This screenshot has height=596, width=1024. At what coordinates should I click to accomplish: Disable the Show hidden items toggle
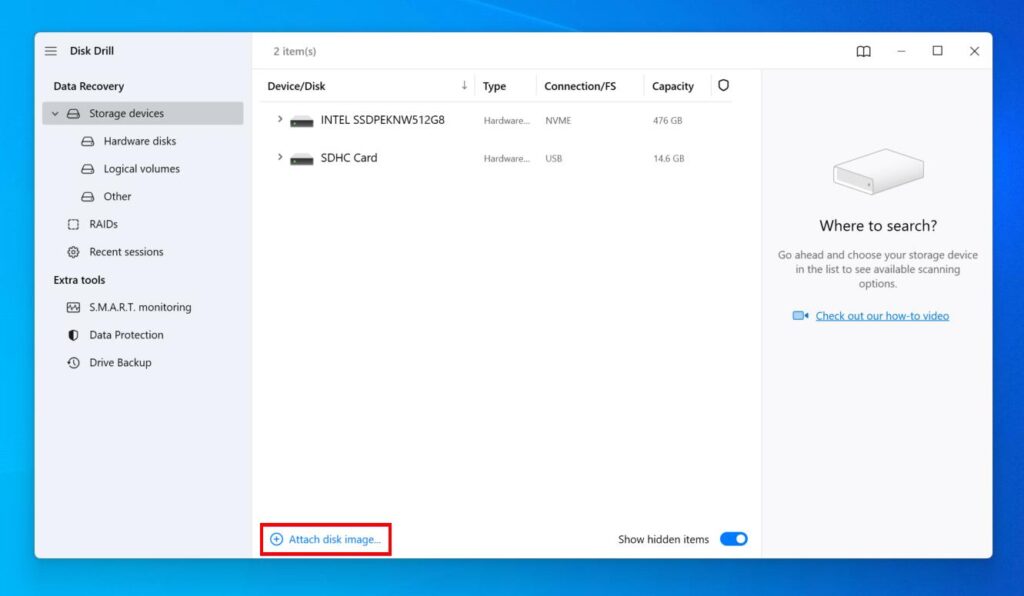[733, 538]
